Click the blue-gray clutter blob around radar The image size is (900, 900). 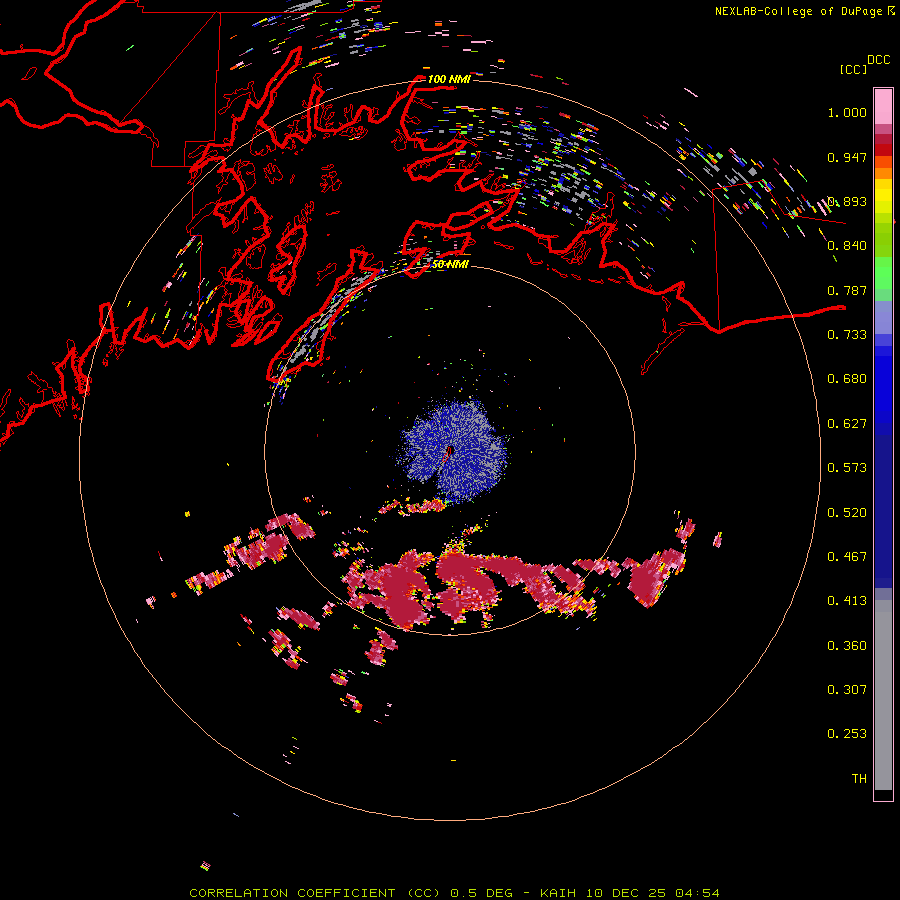point(453,451)
